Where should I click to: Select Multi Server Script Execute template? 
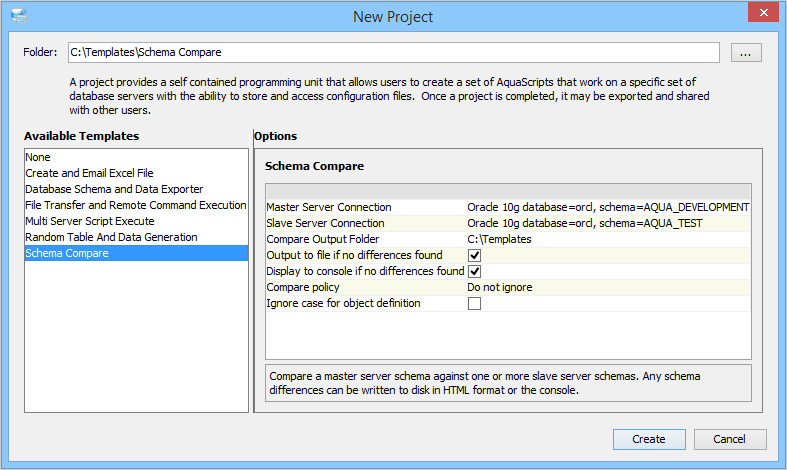pos(90,221)
